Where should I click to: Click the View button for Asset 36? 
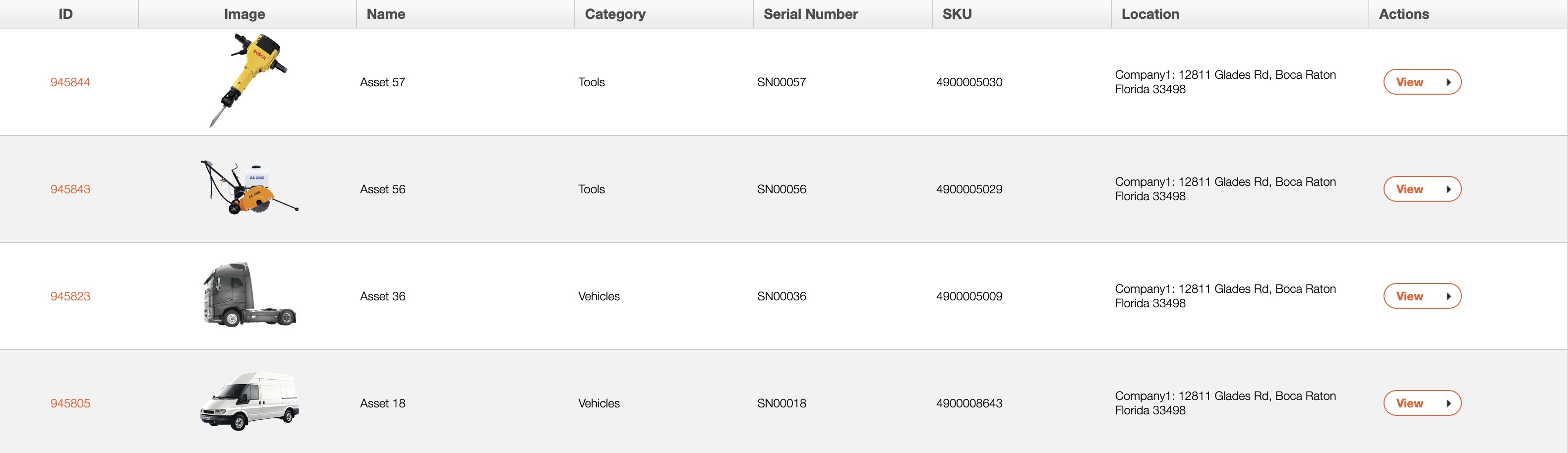[1421, 296]
